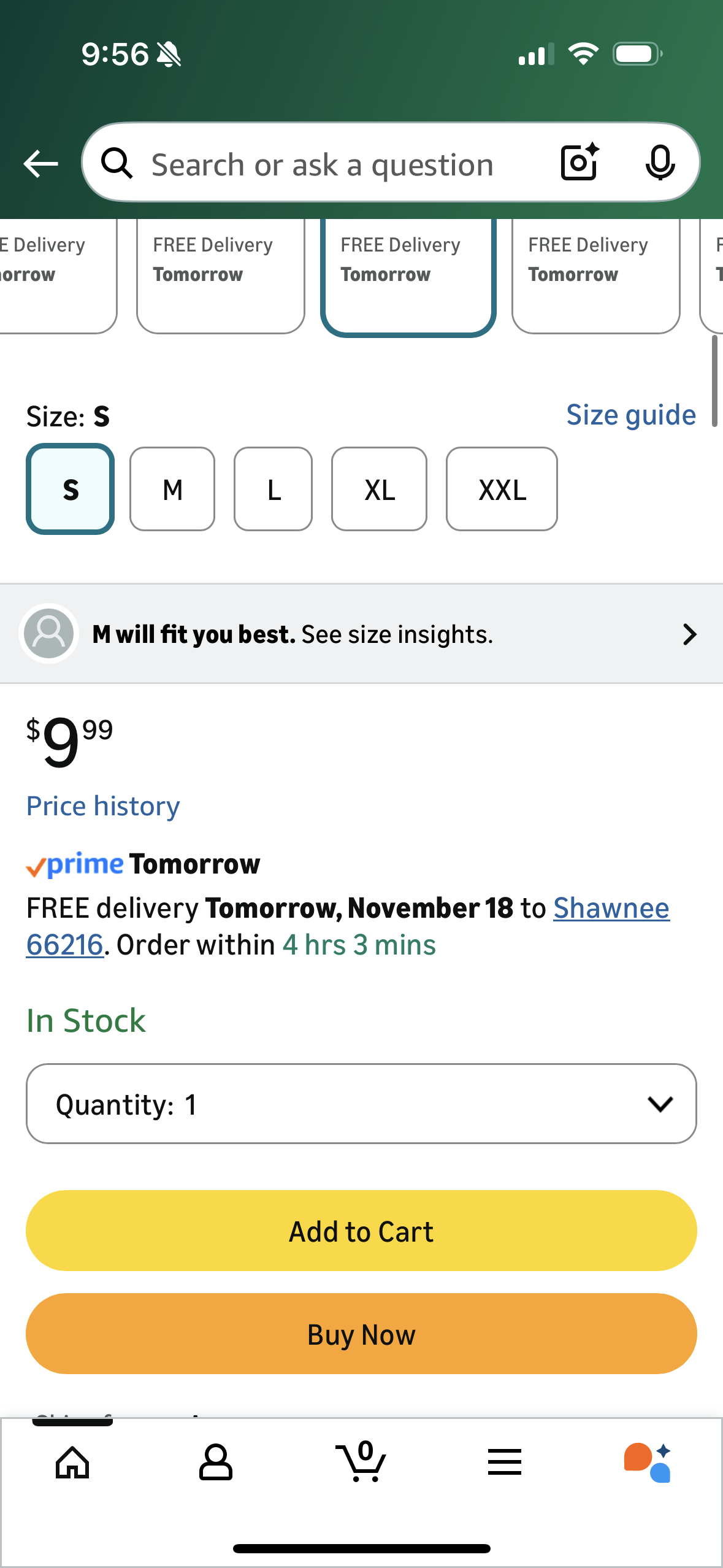Go to Home tab icon

72,1462
